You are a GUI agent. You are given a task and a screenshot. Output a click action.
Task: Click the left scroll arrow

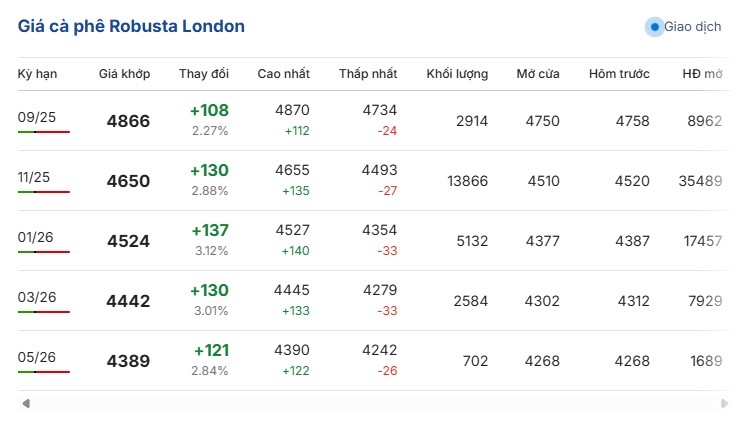[26, 403]
